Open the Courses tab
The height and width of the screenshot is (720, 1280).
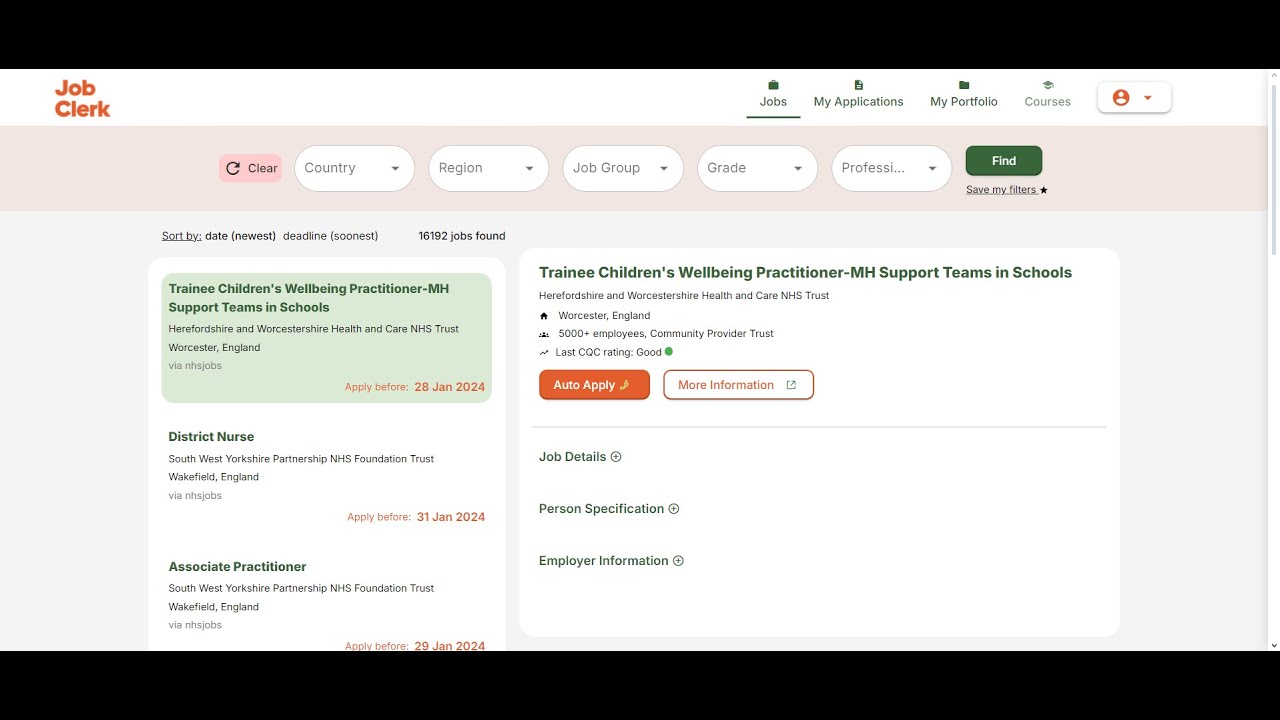[1047, 94]
